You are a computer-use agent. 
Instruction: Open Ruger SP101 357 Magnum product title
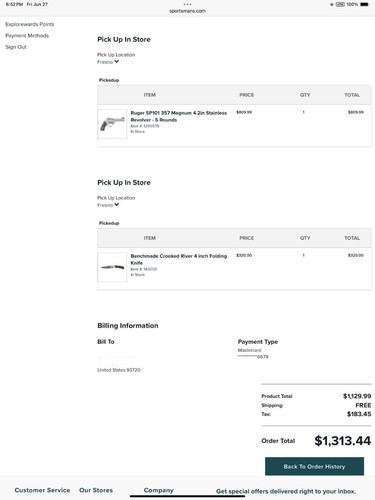click(179, 116)
